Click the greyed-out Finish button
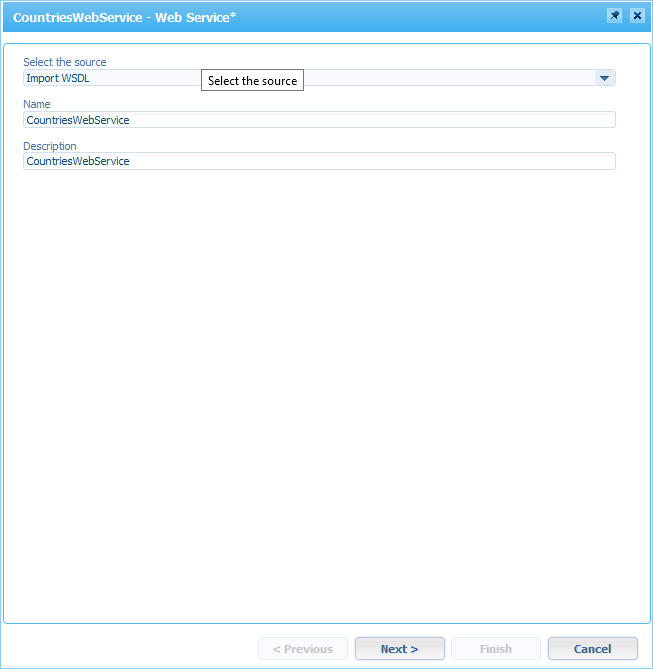 [x=496, y=649]
